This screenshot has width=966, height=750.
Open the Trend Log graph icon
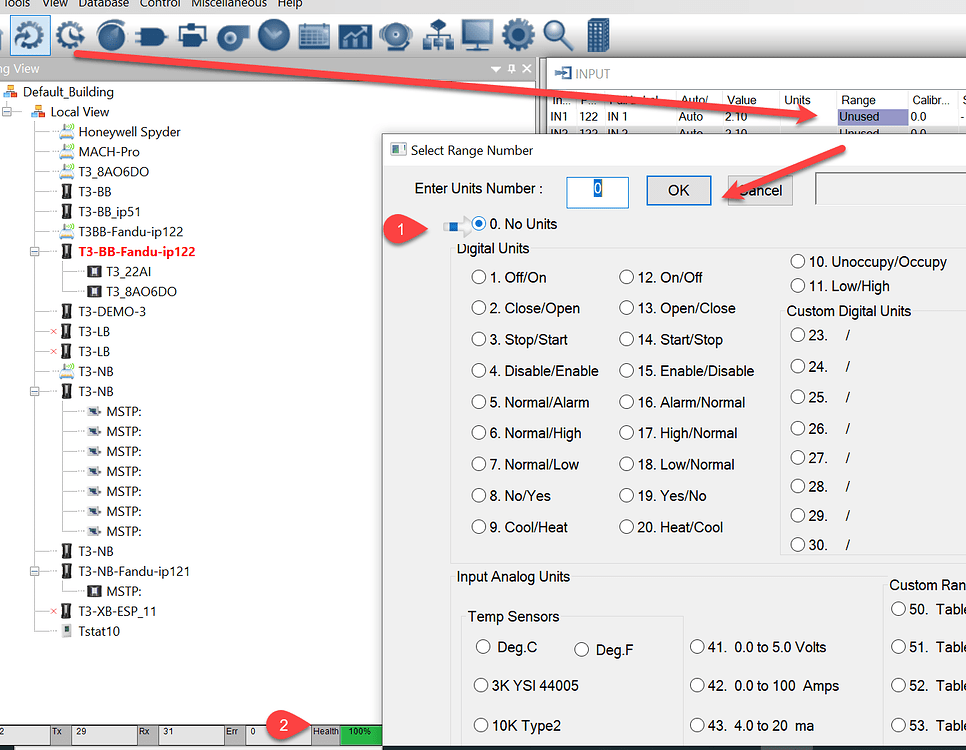pos(354,34)
